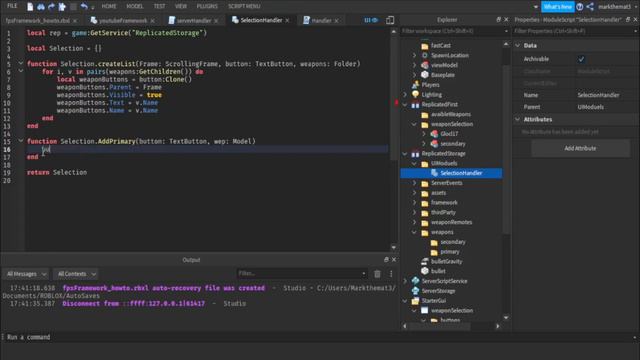Click the viewModel model icon in Explorer
The image size is (640, 360).
[x=425, y=65]
